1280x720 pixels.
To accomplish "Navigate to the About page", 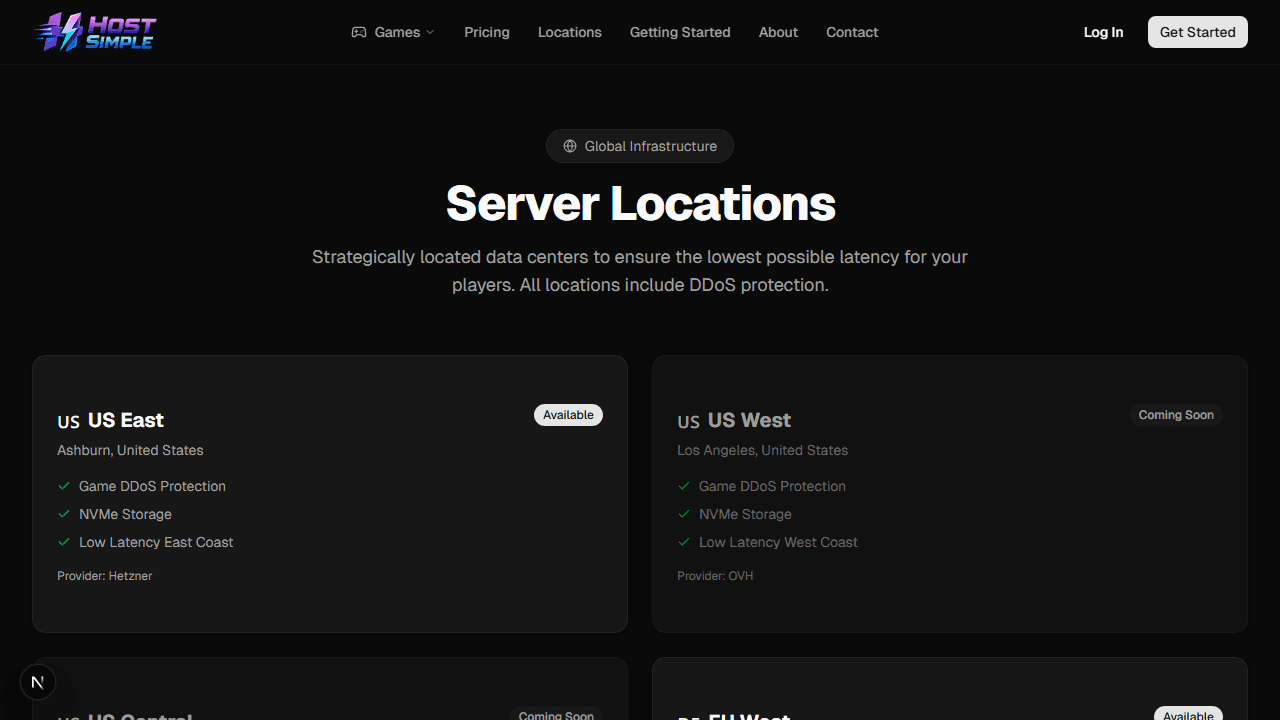I will click(x=778, y=32).
